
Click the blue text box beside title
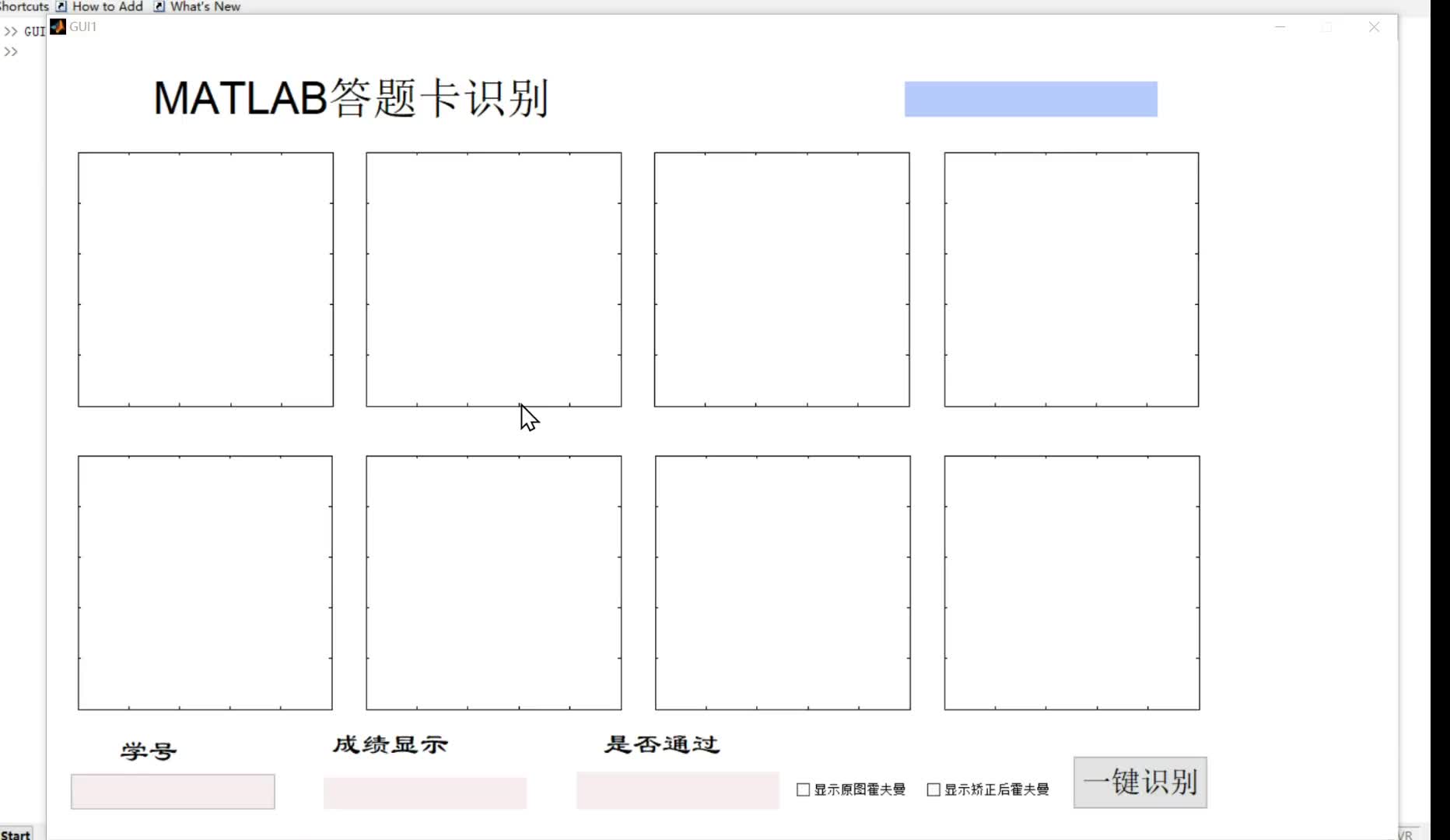1031,99
